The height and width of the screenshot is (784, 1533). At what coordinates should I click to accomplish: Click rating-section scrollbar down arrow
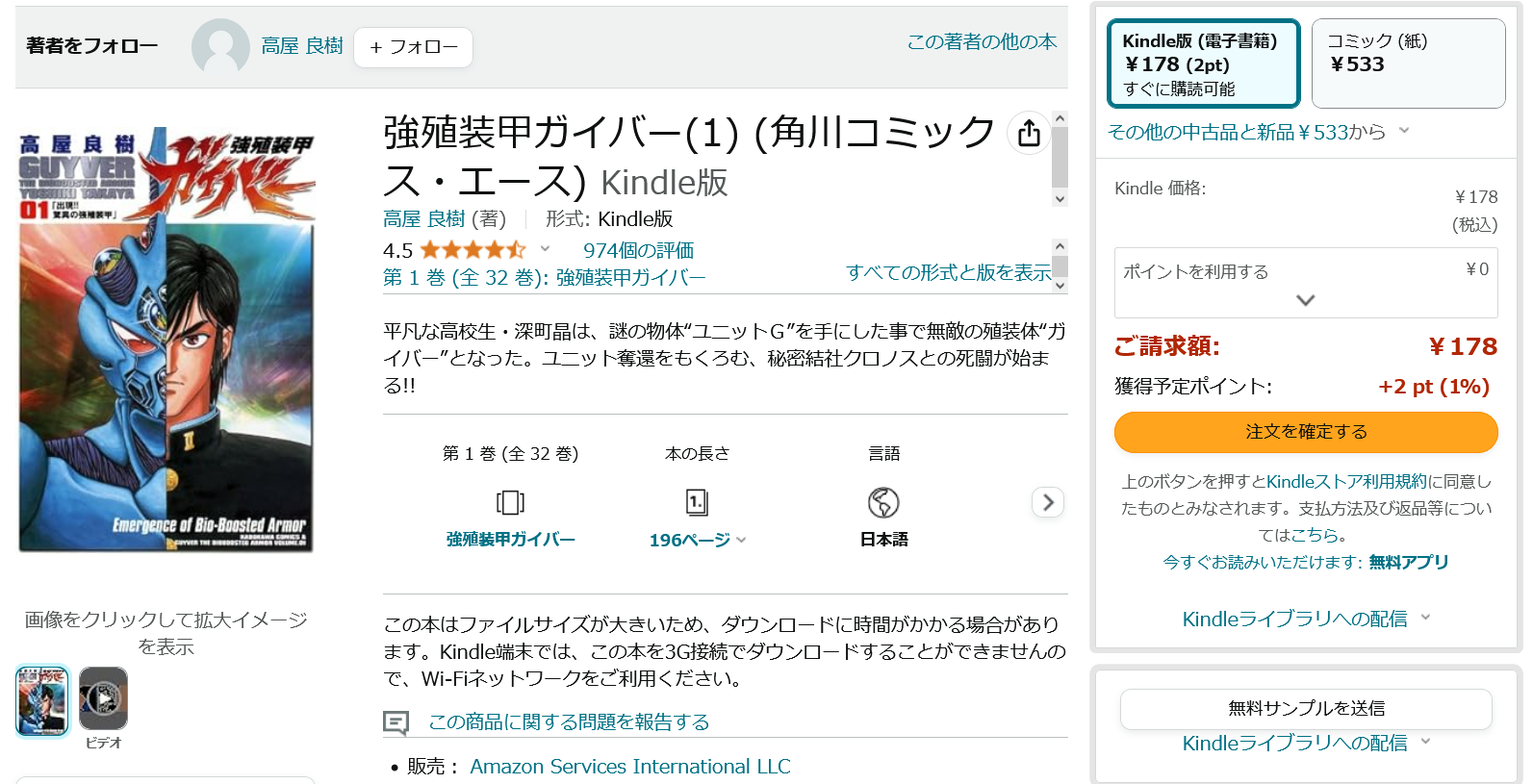(x=1060, y=285)
